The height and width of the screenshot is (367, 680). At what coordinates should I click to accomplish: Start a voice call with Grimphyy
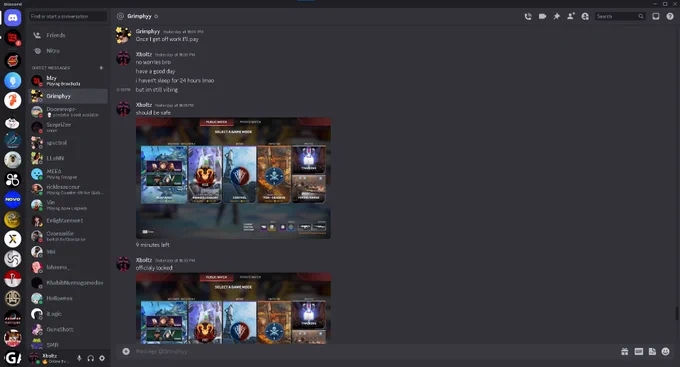coord(528,16)
